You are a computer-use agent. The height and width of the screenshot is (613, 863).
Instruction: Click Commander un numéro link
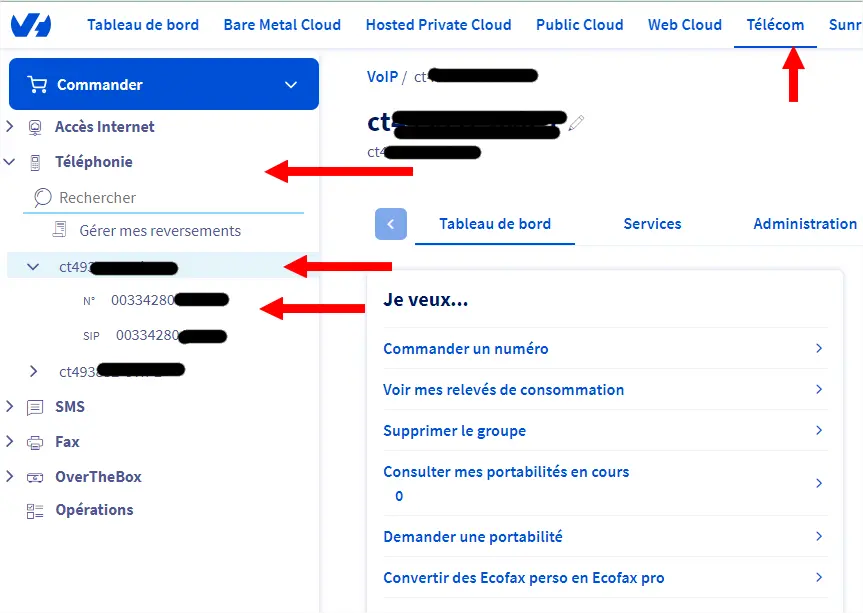click(x=466, y=349)
